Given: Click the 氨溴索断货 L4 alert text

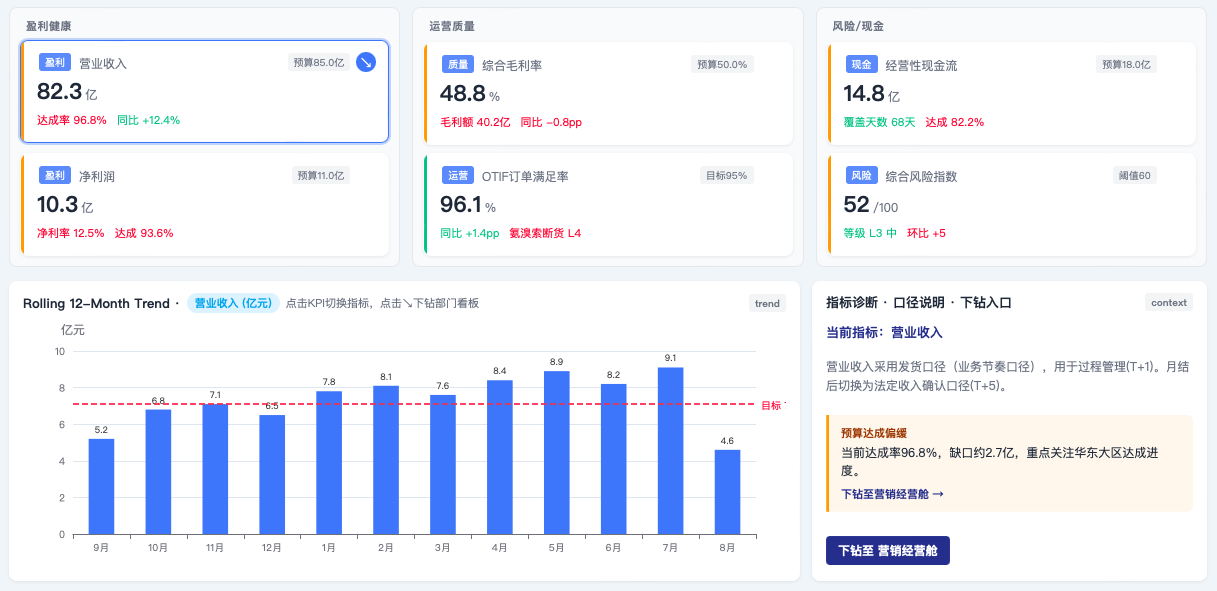Looking at the screenshot, I should (x=545, y=233).
